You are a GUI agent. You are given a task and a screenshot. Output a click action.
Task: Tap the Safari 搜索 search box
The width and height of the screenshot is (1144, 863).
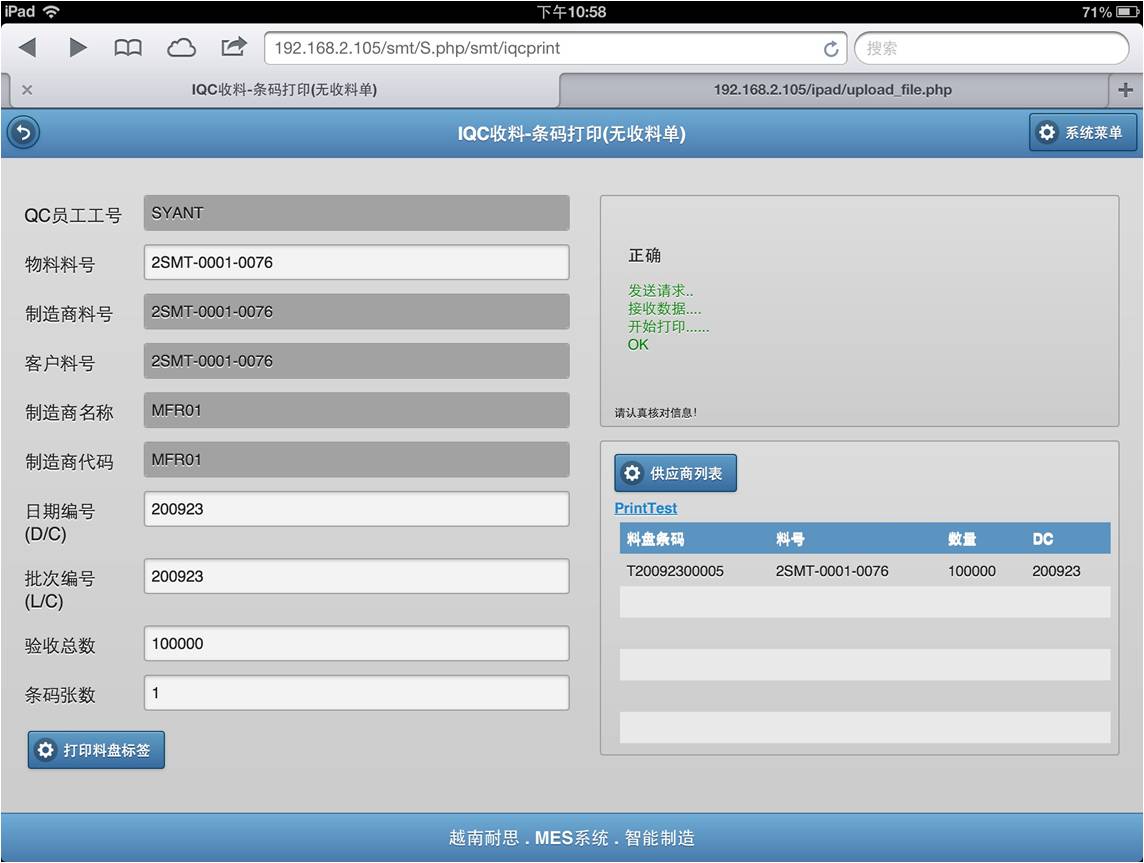tap(990, 48)
